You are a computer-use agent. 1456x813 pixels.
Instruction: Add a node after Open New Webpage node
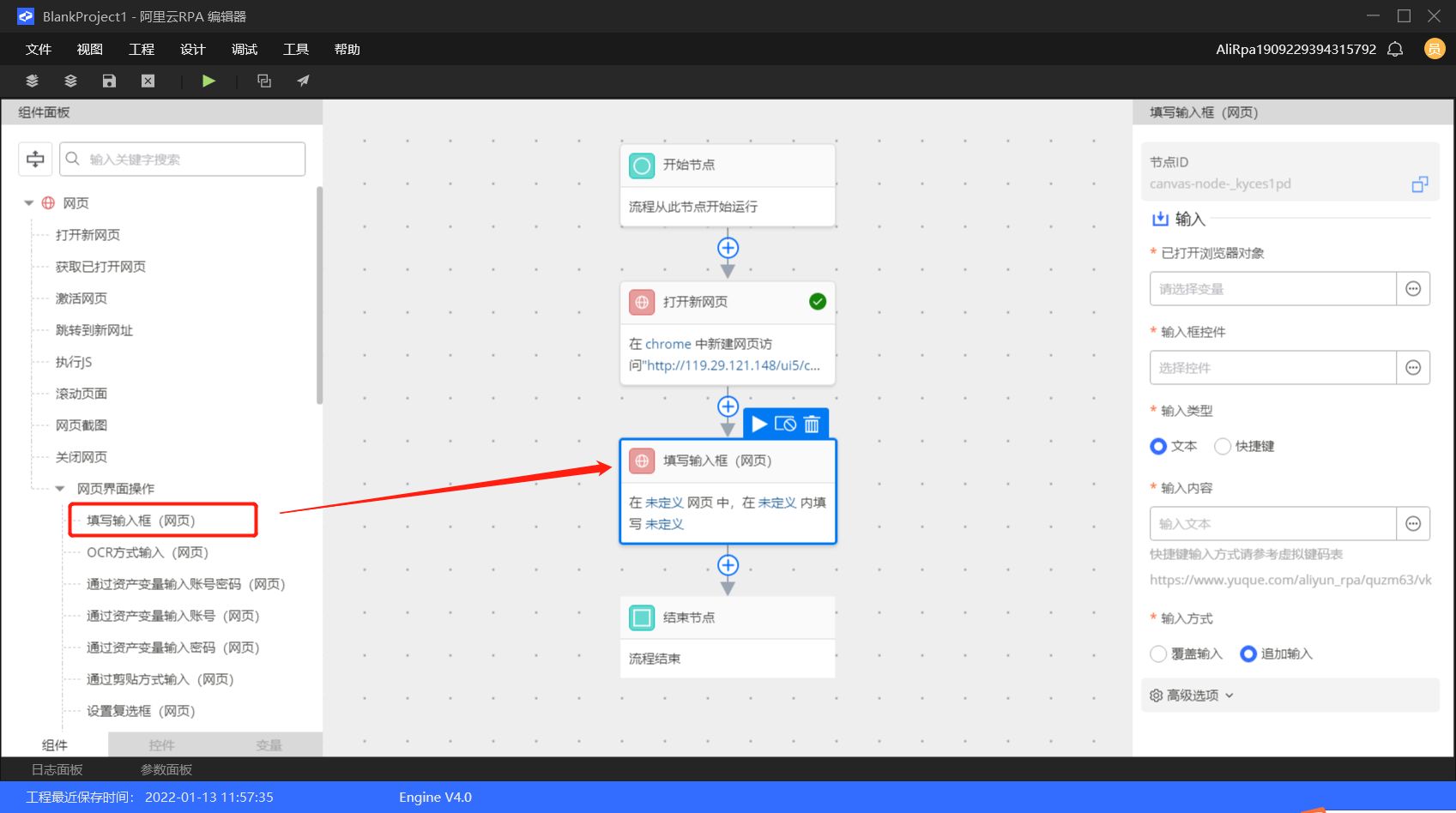[728, 406]
